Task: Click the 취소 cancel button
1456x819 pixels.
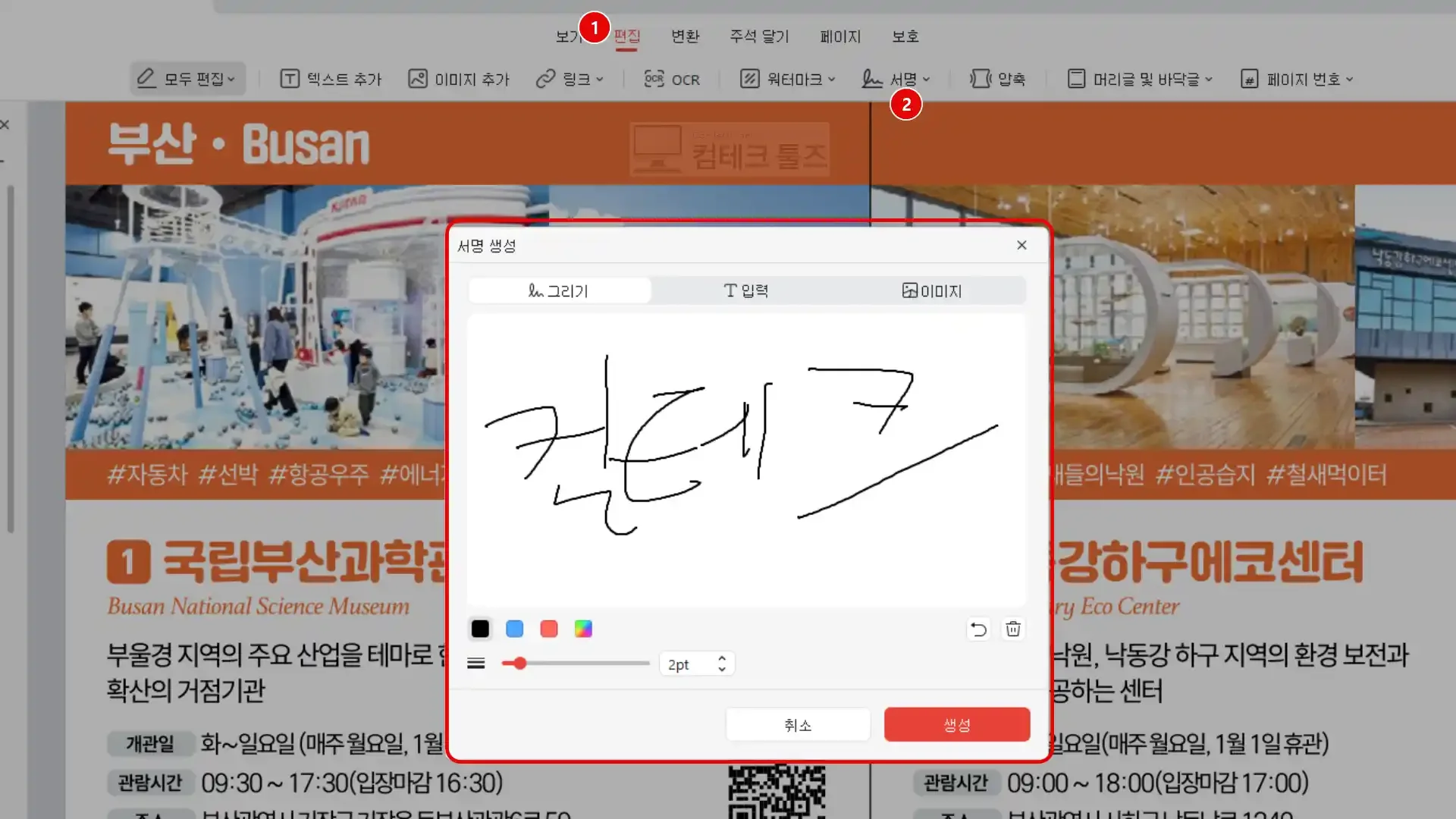Action: (798, 725)
